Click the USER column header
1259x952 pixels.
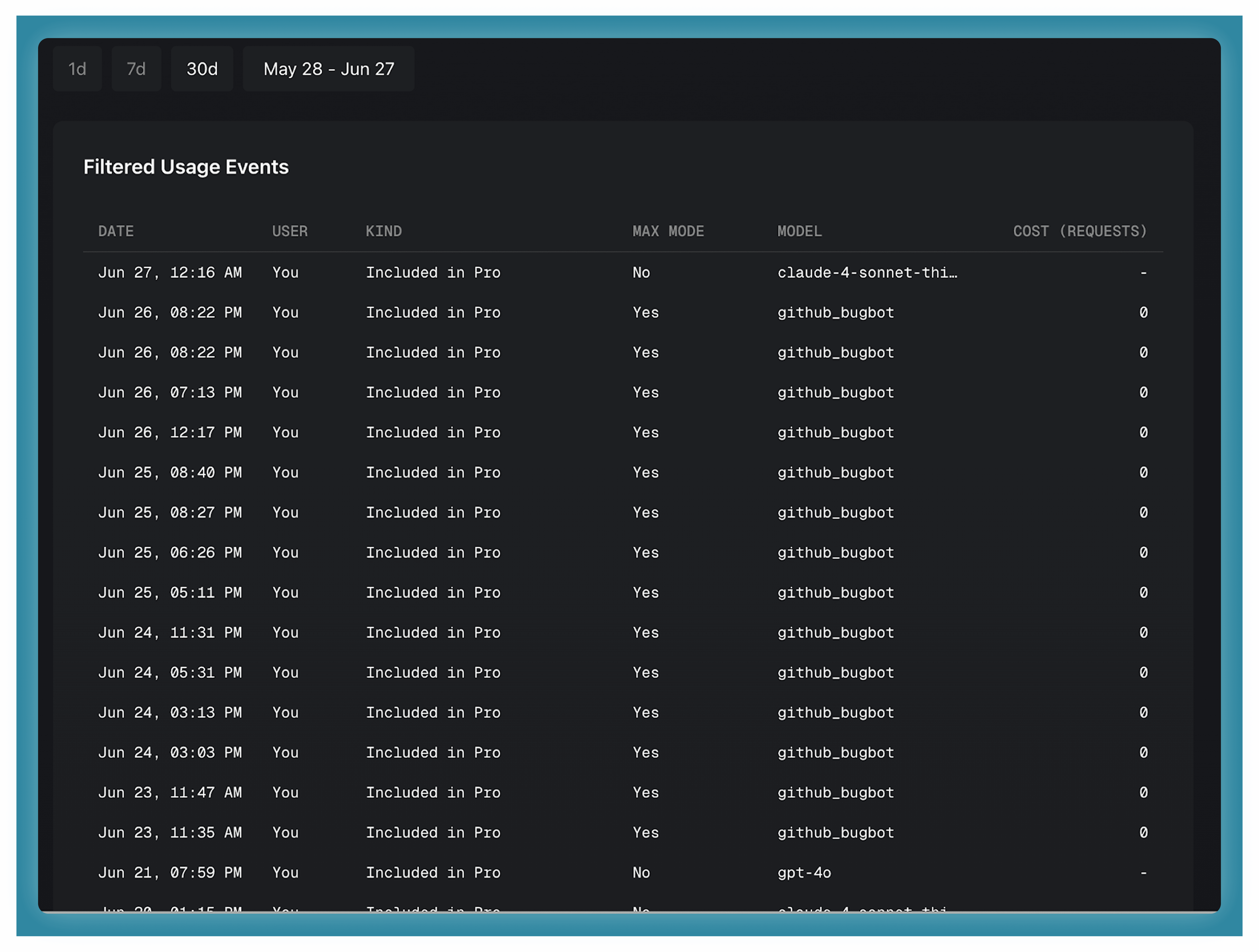pos(290,231)
